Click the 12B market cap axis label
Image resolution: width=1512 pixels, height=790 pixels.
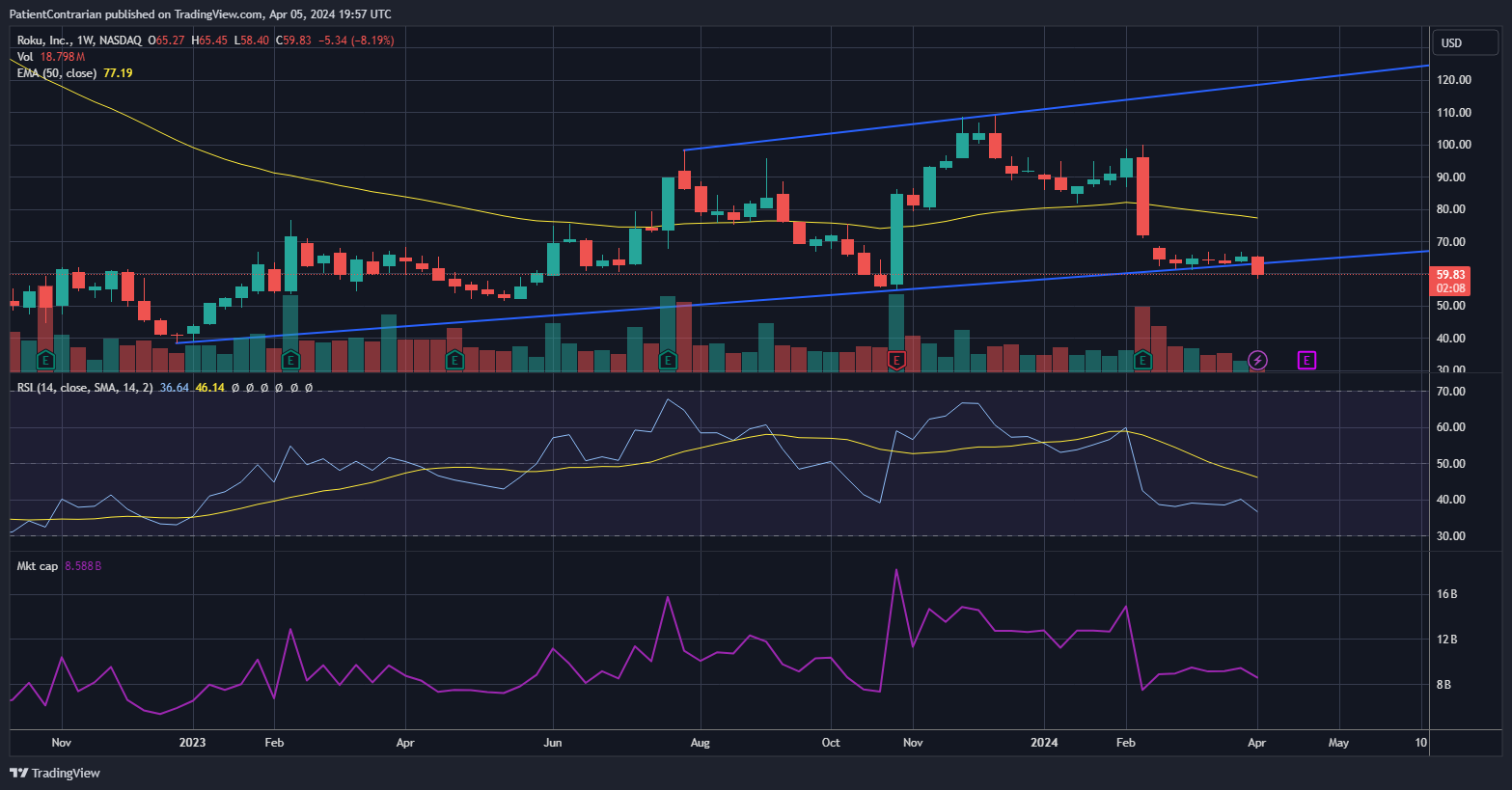pyautogui.click(x=1446, y=640)
